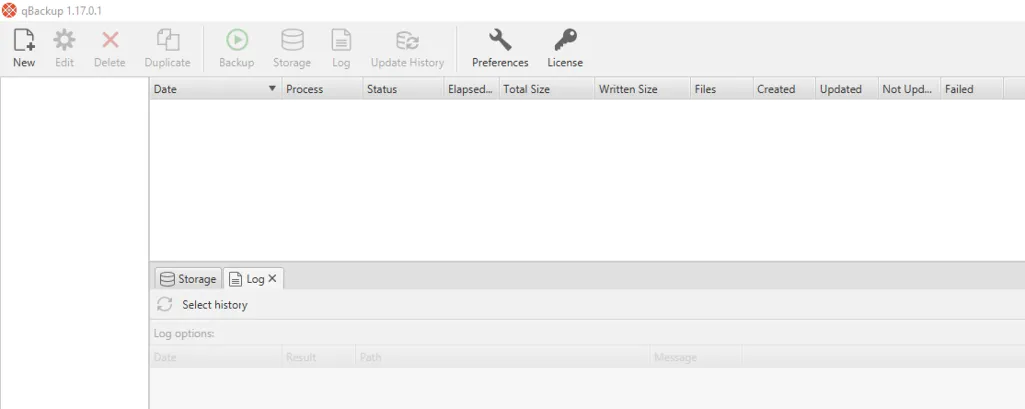This screenshot has width=1025, height=409.
Task: Click the Created column header
Action: (784, 89)
